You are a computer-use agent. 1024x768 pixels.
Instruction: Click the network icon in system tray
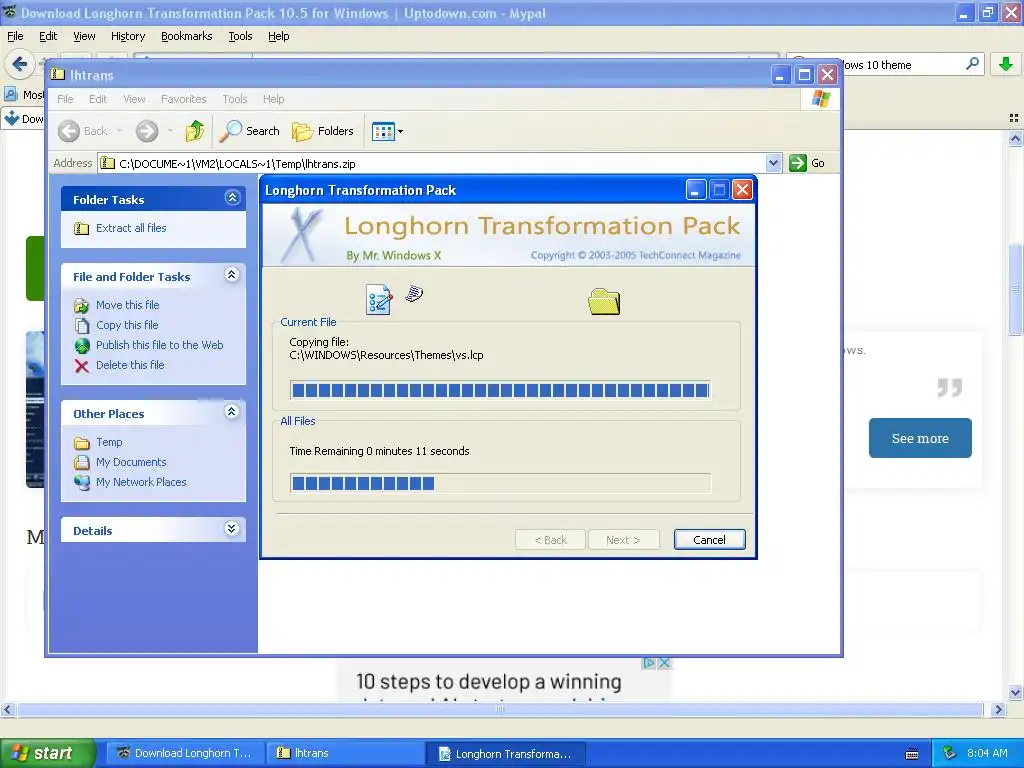click(949, 753)
